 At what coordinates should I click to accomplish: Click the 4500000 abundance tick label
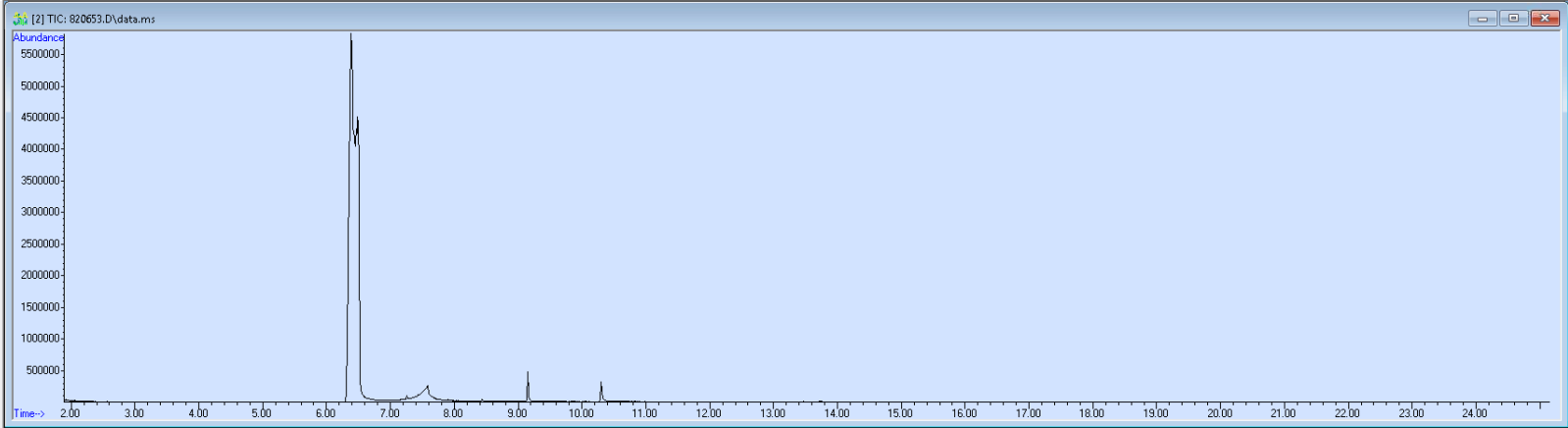point(40,117)
